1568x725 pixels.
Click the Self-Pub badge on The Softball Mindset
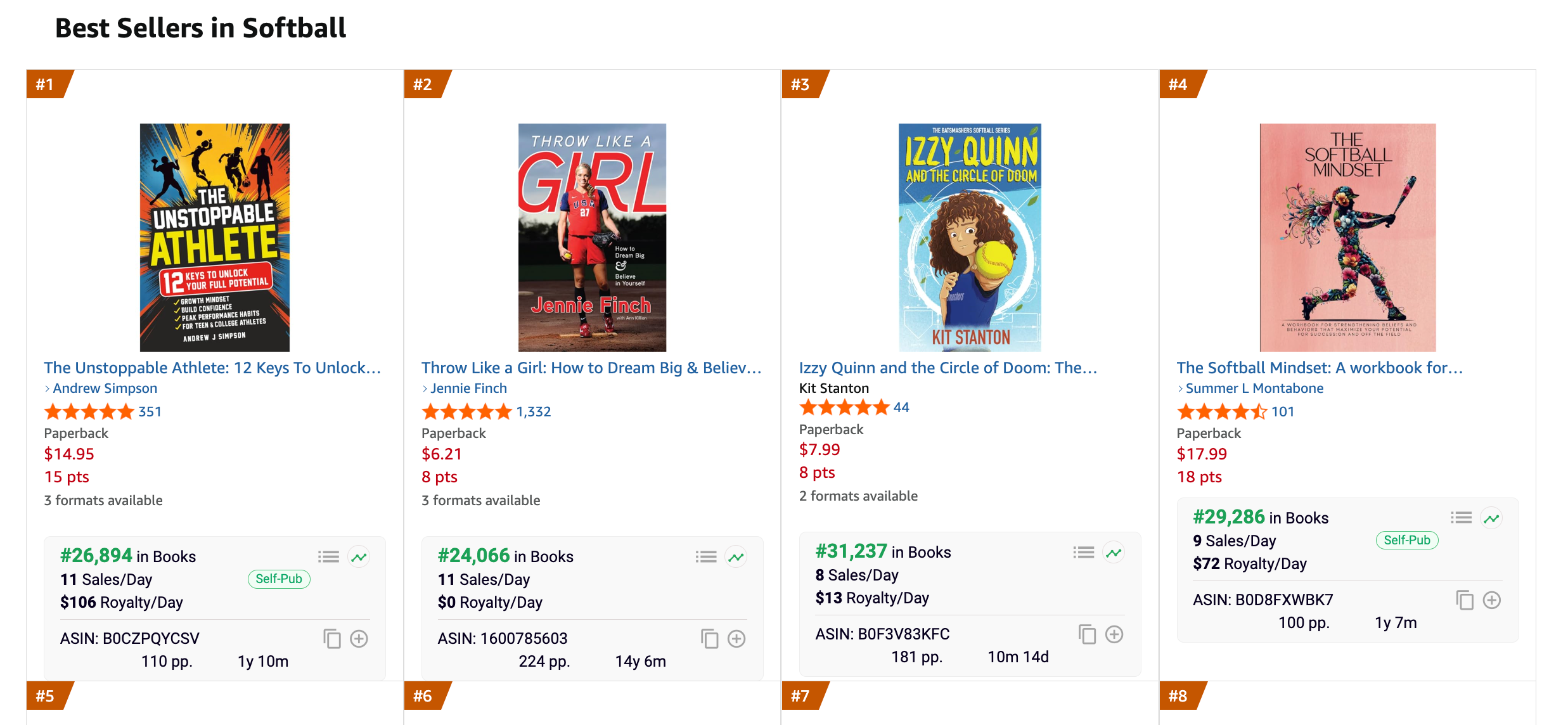tap(1406, 540)
